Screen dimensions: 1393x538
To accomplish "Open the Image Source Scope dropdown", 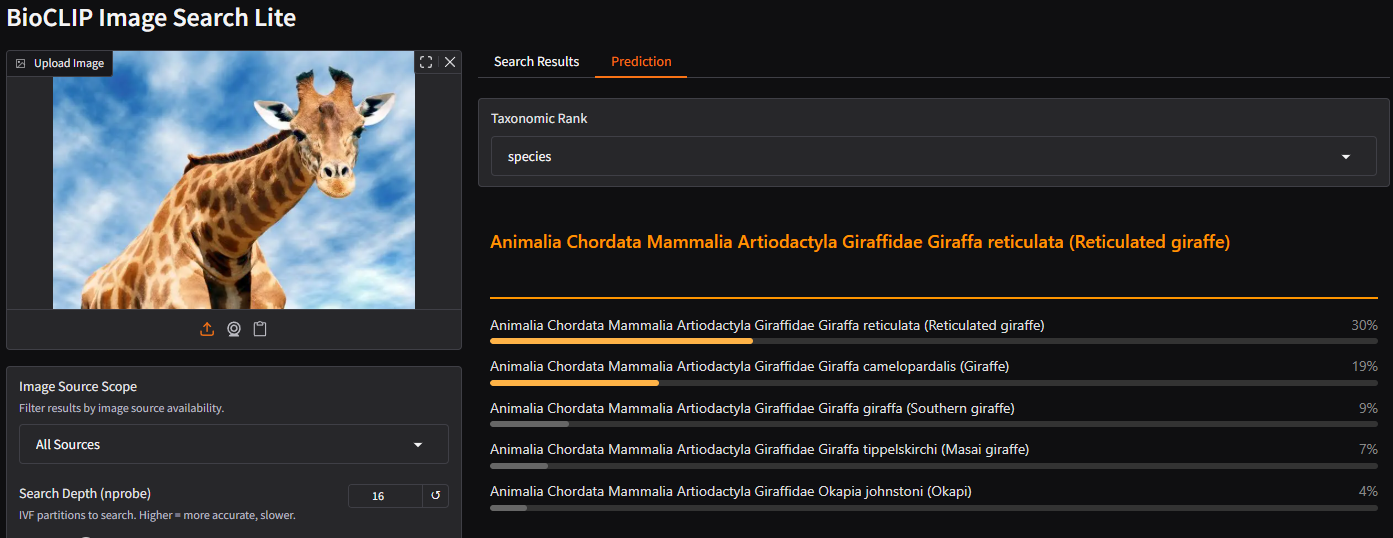I will tap(234, 444).
